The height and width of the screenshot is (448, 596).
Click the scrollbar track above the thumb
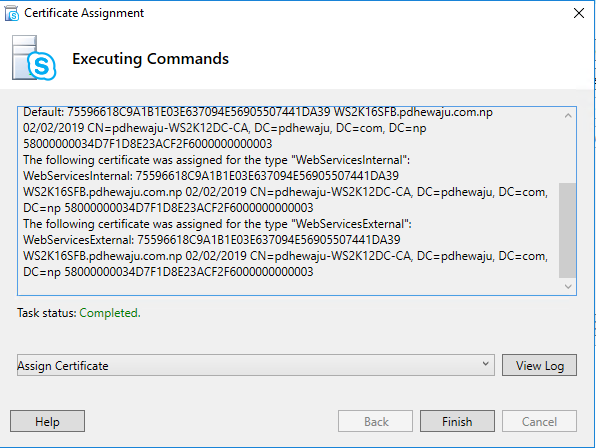click(567, 153)
